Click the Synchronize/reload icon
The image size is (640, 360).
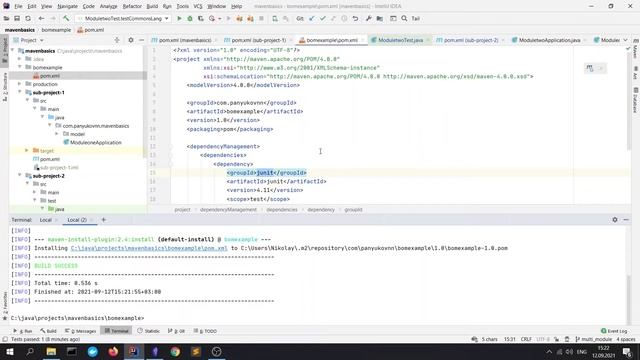(x=28, y=18)
